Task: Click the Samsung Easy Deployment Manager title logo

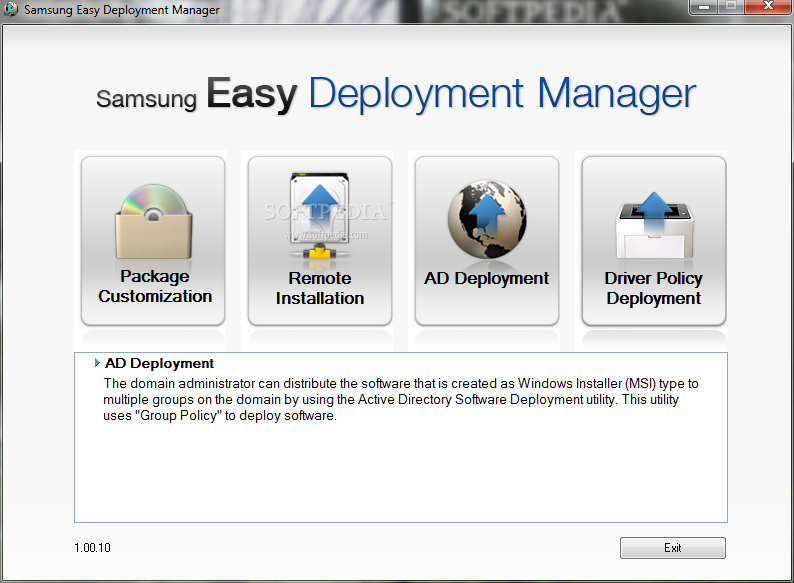Action: (x=396, y=94)
